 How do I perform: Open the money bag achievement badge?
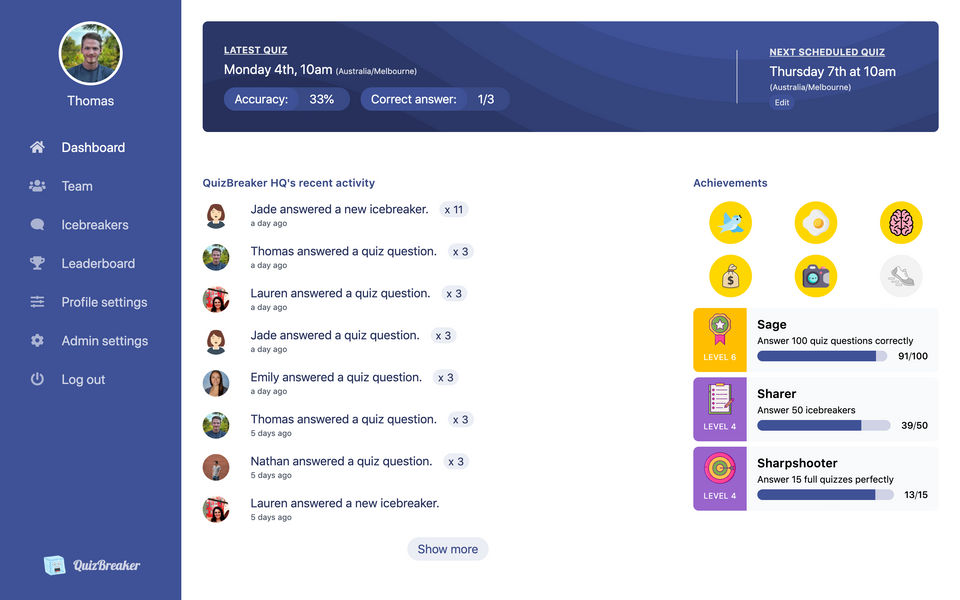730,276
